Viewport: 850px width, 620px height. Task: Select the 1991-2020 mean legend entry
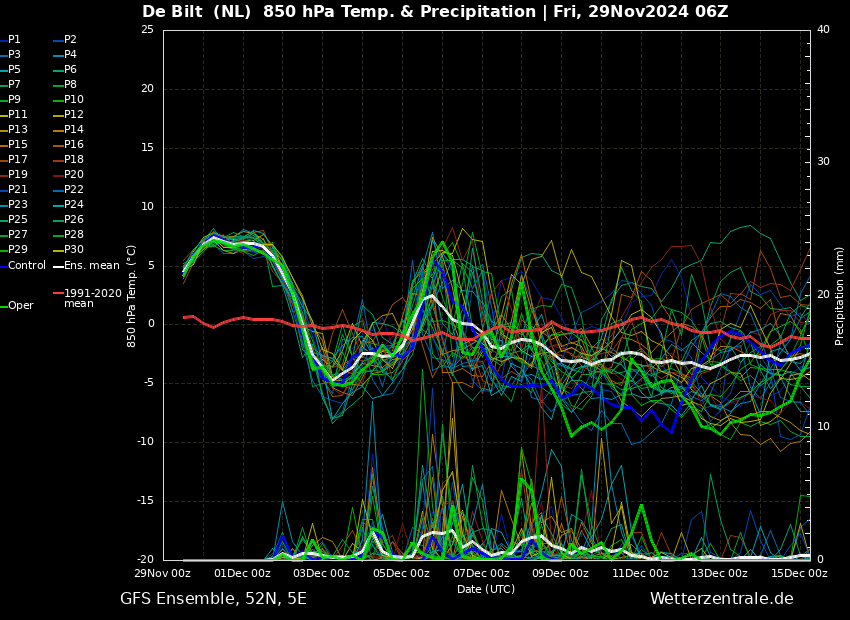[92, 298]
